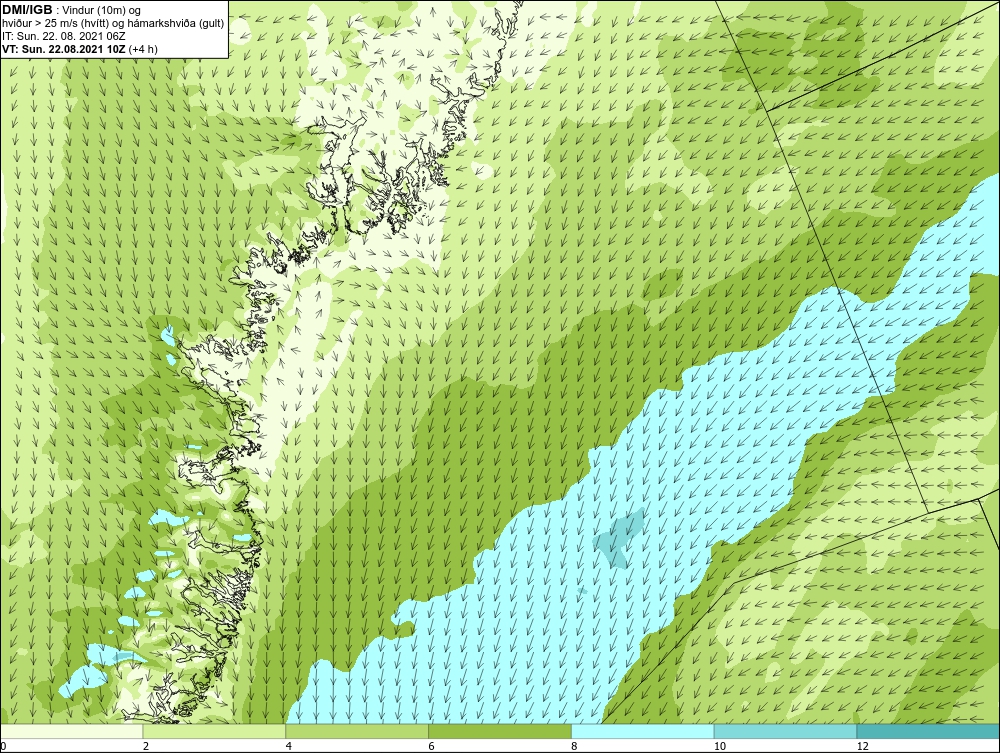Click the 'Vindur (10m) og' label
Image resolution: width=1000 pixels, height=753 pixels.
101,11
